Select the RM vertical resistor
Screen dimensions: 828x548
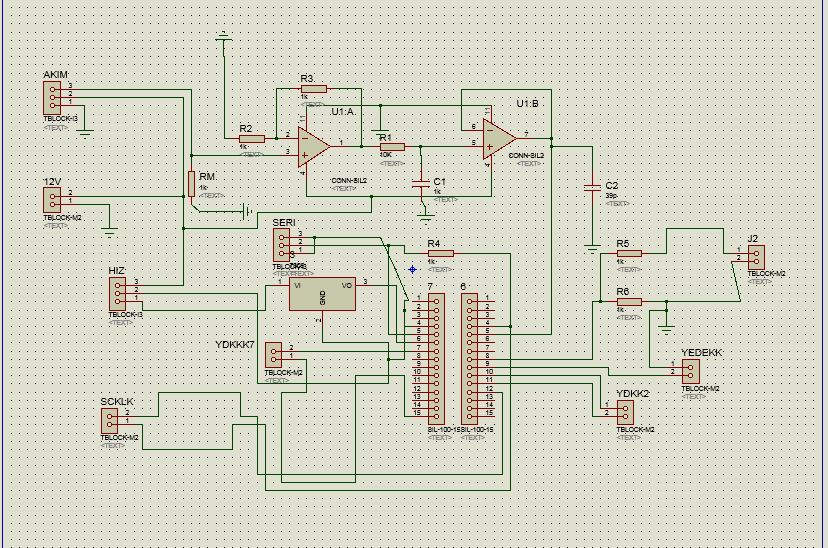(x=191, y=184)
